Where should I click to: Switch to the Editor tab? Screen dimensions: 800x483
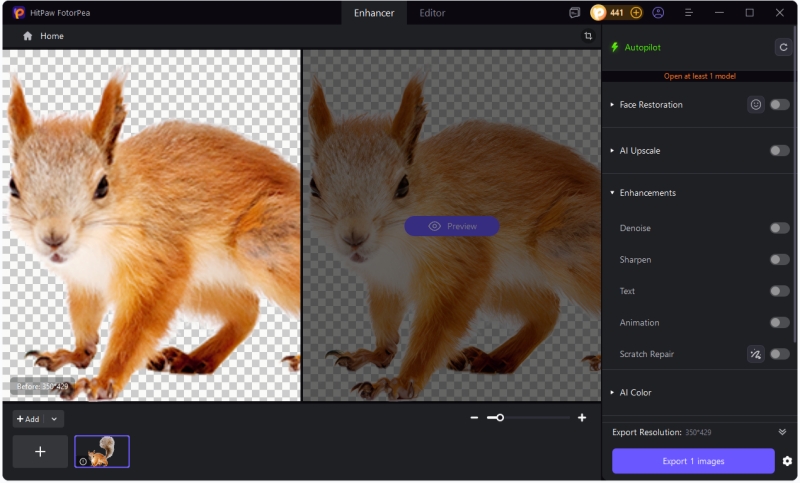coord(432,13)
